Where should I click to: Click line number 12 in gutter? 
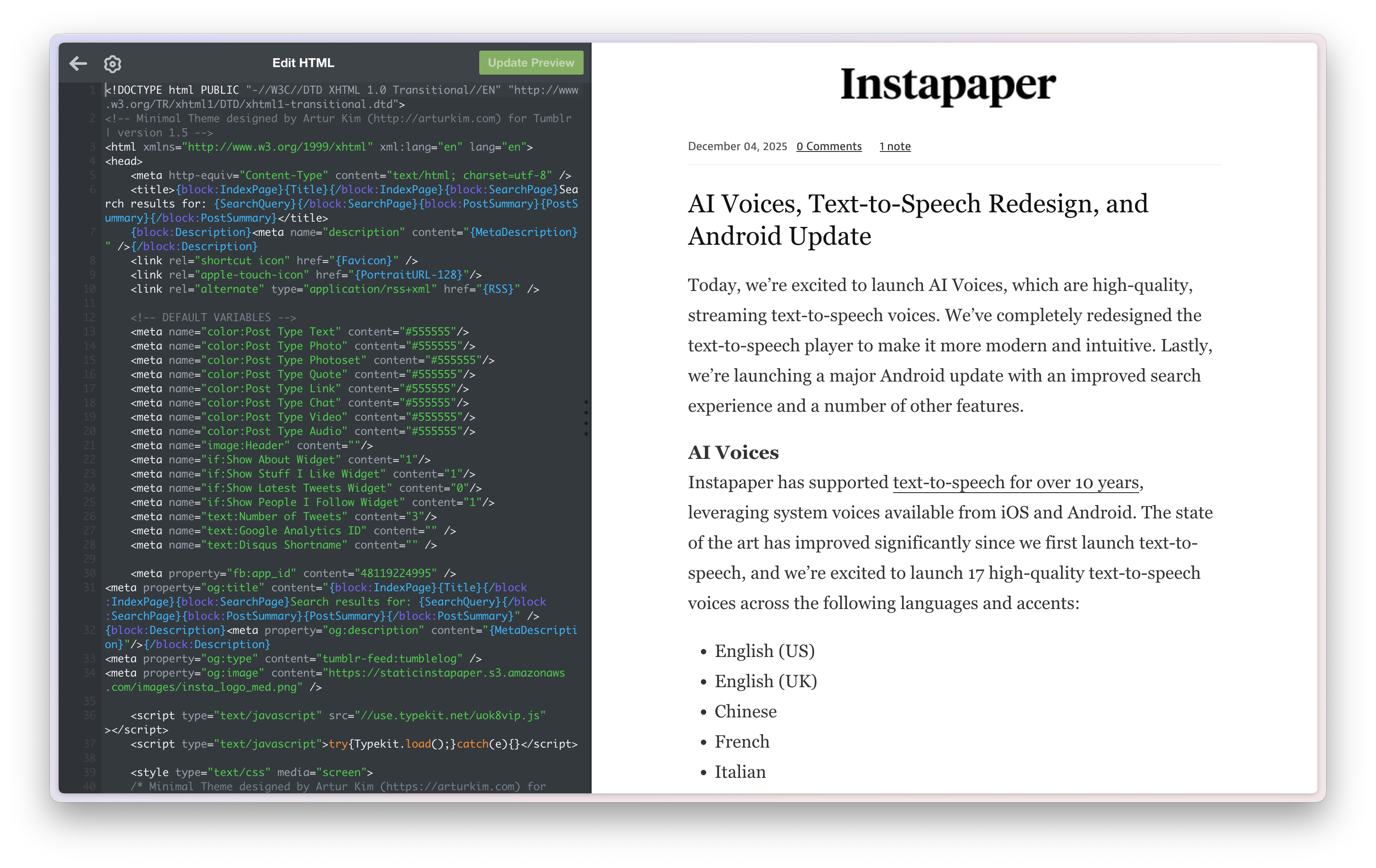pyautogui.click(x=89, y=317)
